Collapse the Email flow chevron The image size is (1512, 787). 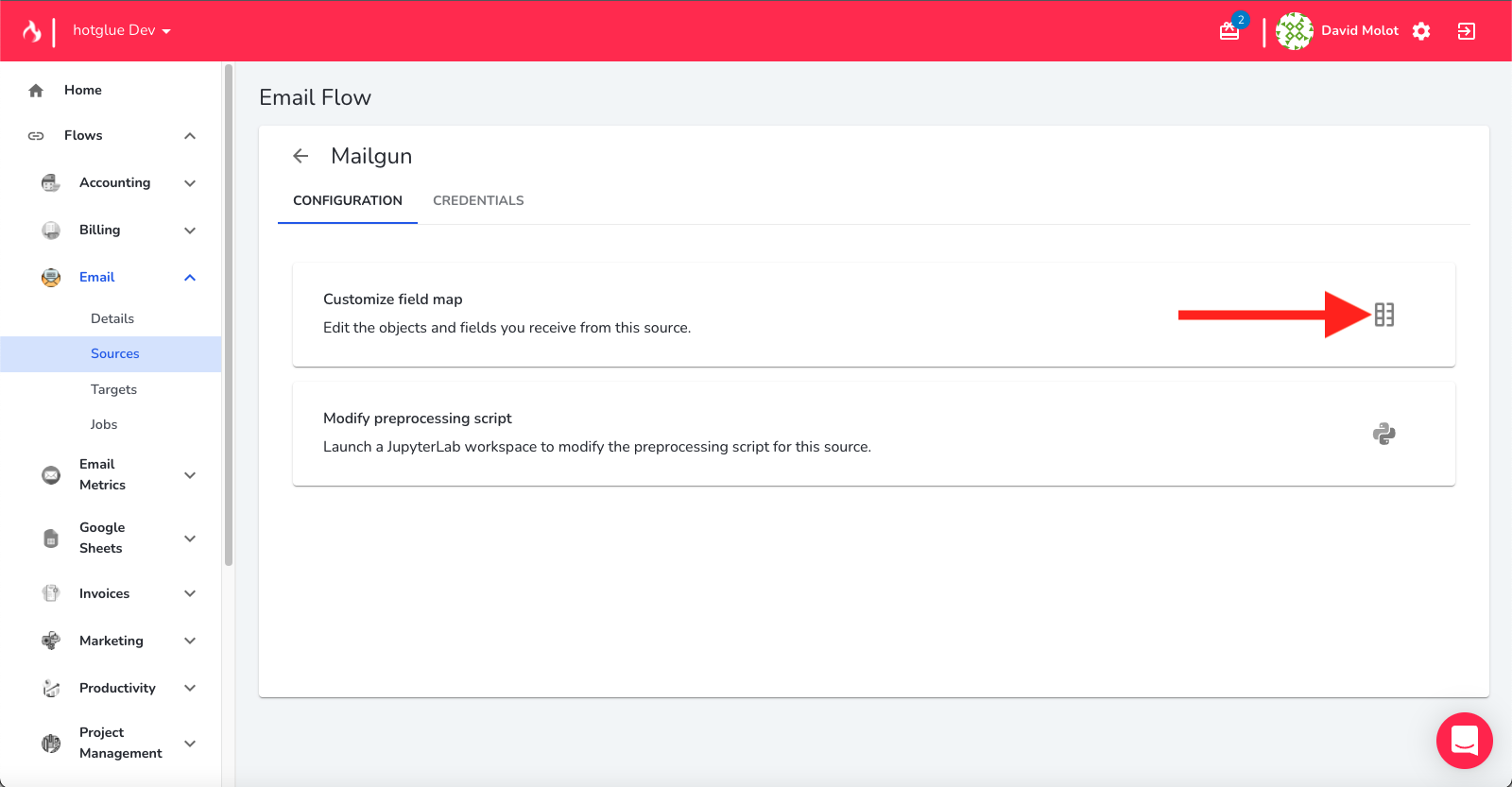190,278
